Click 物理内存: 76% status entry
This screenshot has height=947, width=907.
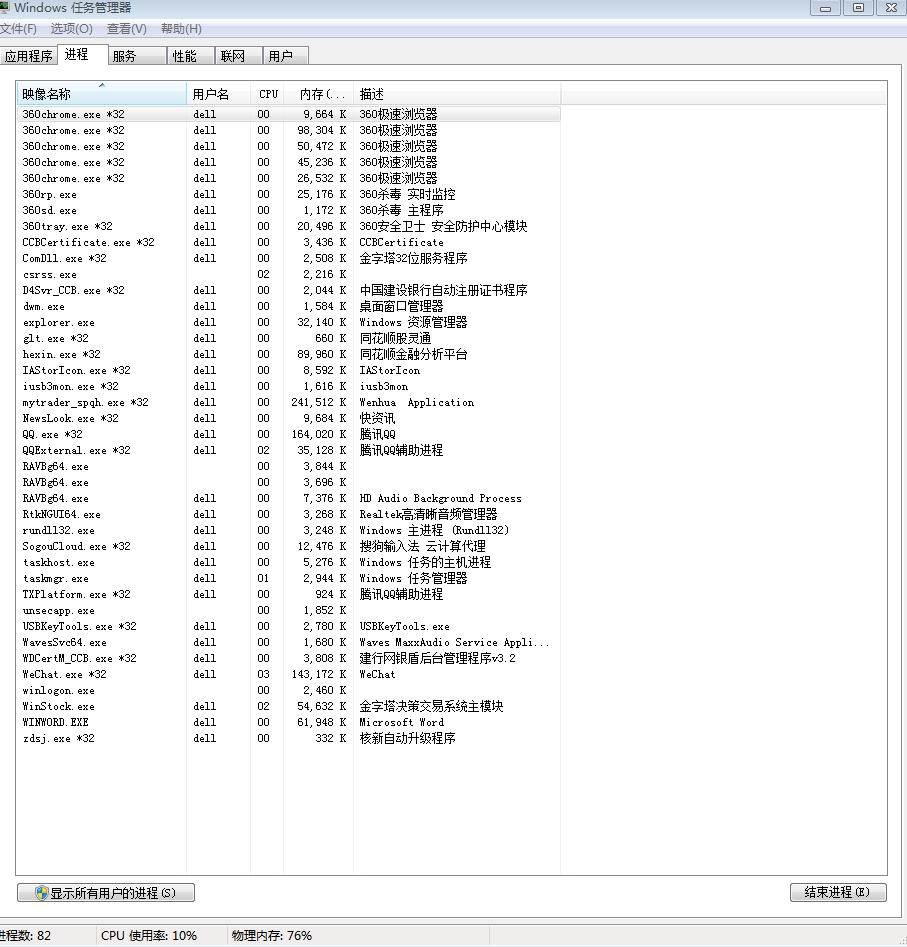coord(272,936)
